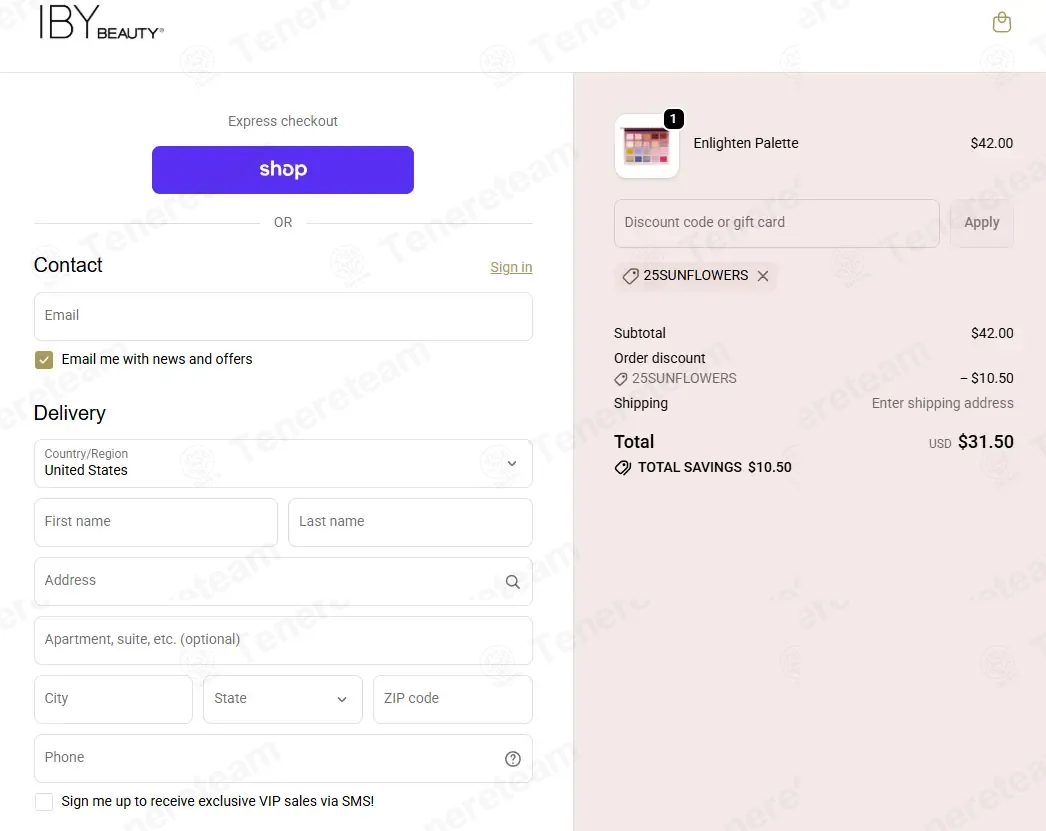Select the Discount code or gift card field

(x=776, y=223)
